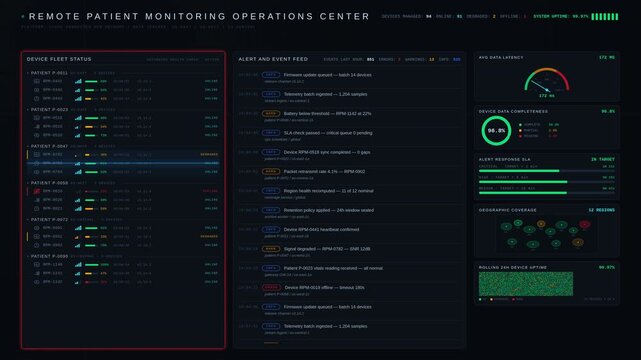Collapse the Patient P-0058 device group
The width and height of the screenshot is (641, 360).
click(28, 183)
